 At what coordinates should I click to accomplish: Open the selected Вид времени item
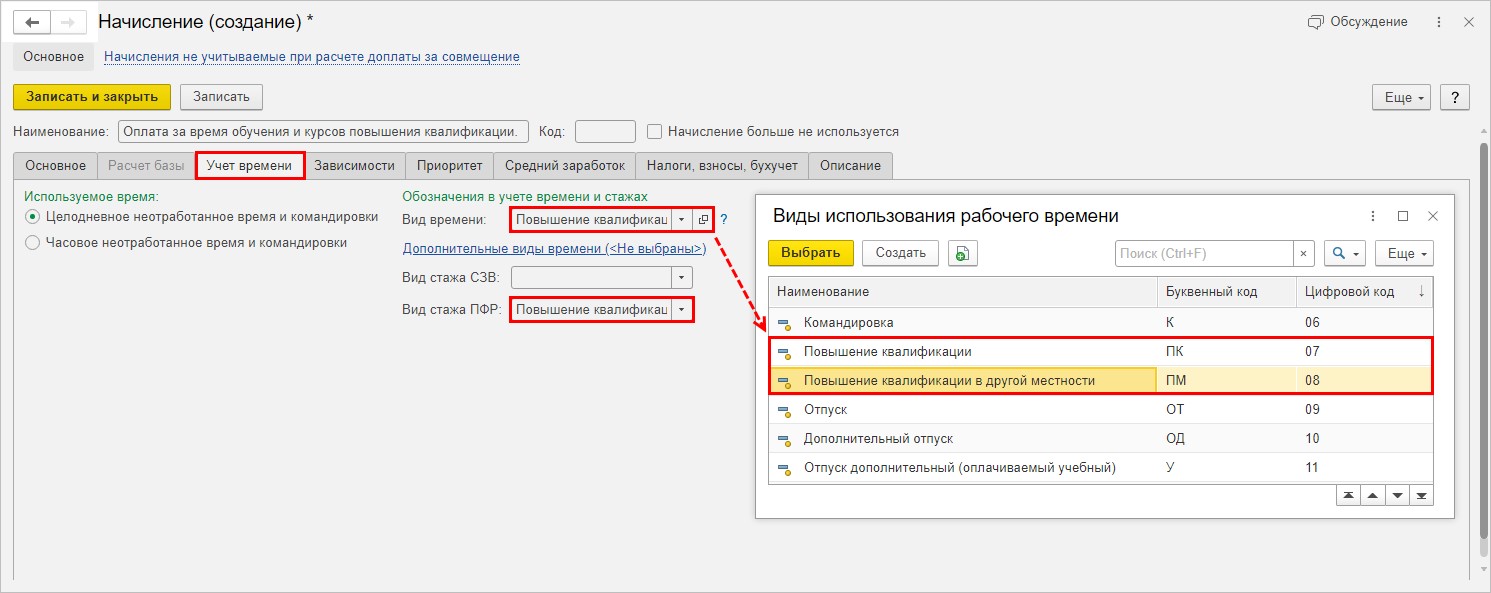tap(702, 219)
